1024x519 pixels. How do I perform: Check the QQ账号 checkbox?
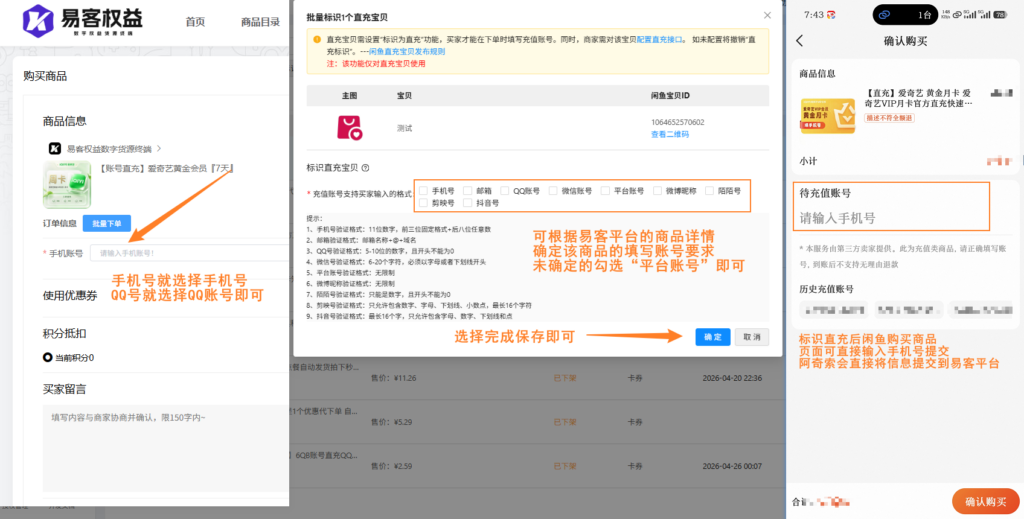(x=505, y=191)
